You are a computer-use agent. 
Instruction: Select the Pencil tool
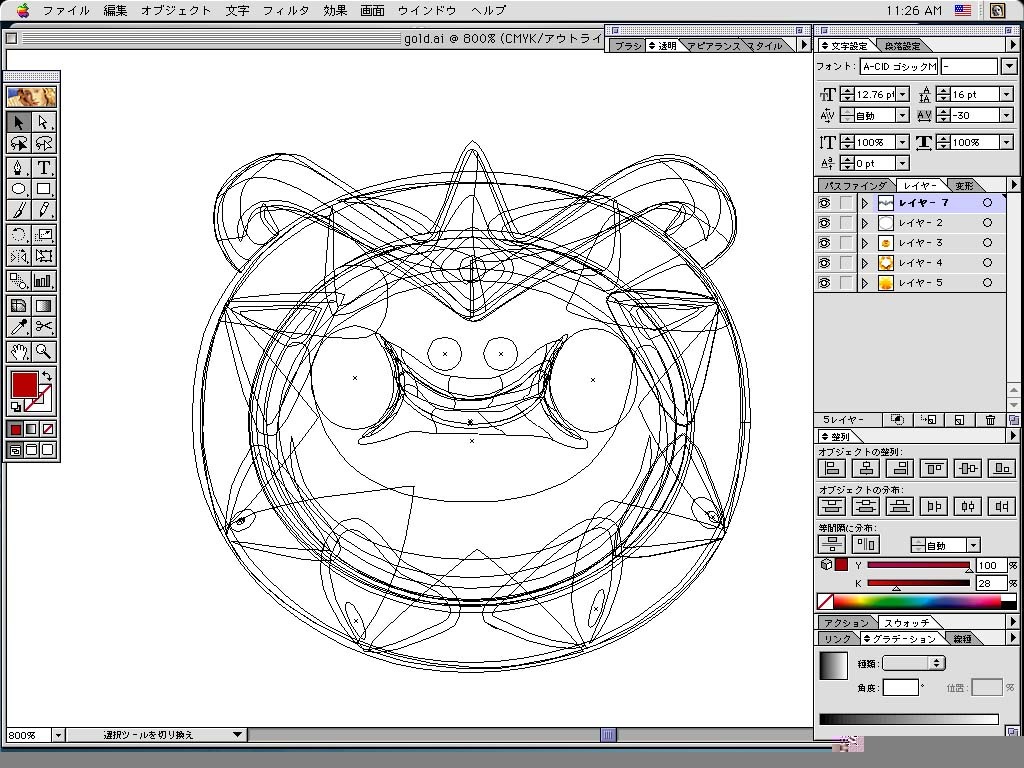[x=43, y=210]
